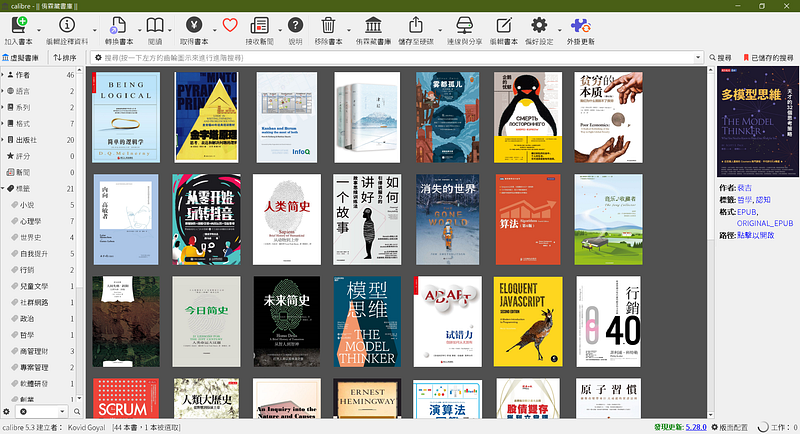
Task: Open Edit Metadata (編輯詮釋資料) tool
Action: click(67, 26)
